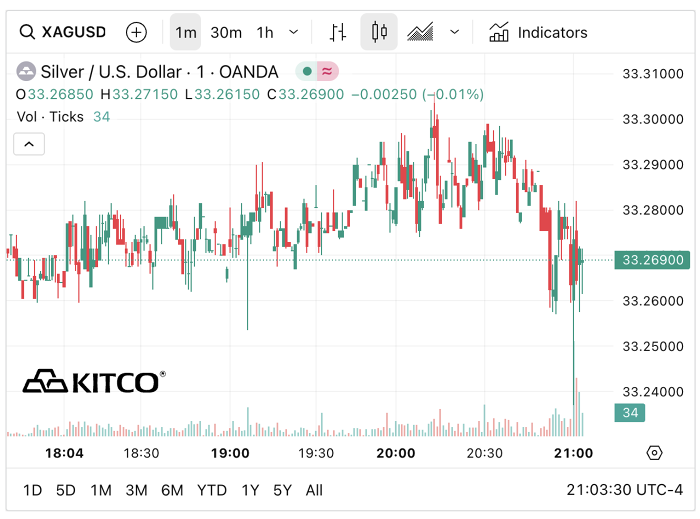Select the 1D date range
The height and width of the screenshot is (519, 700).
[x=32, y=490]
